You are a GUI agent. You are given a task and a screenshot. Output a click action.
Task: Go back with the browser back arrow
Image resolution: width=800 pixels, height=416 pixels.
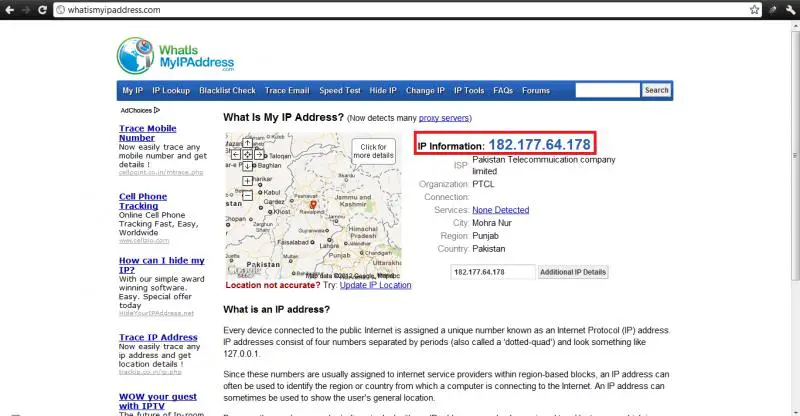[9, 10]
